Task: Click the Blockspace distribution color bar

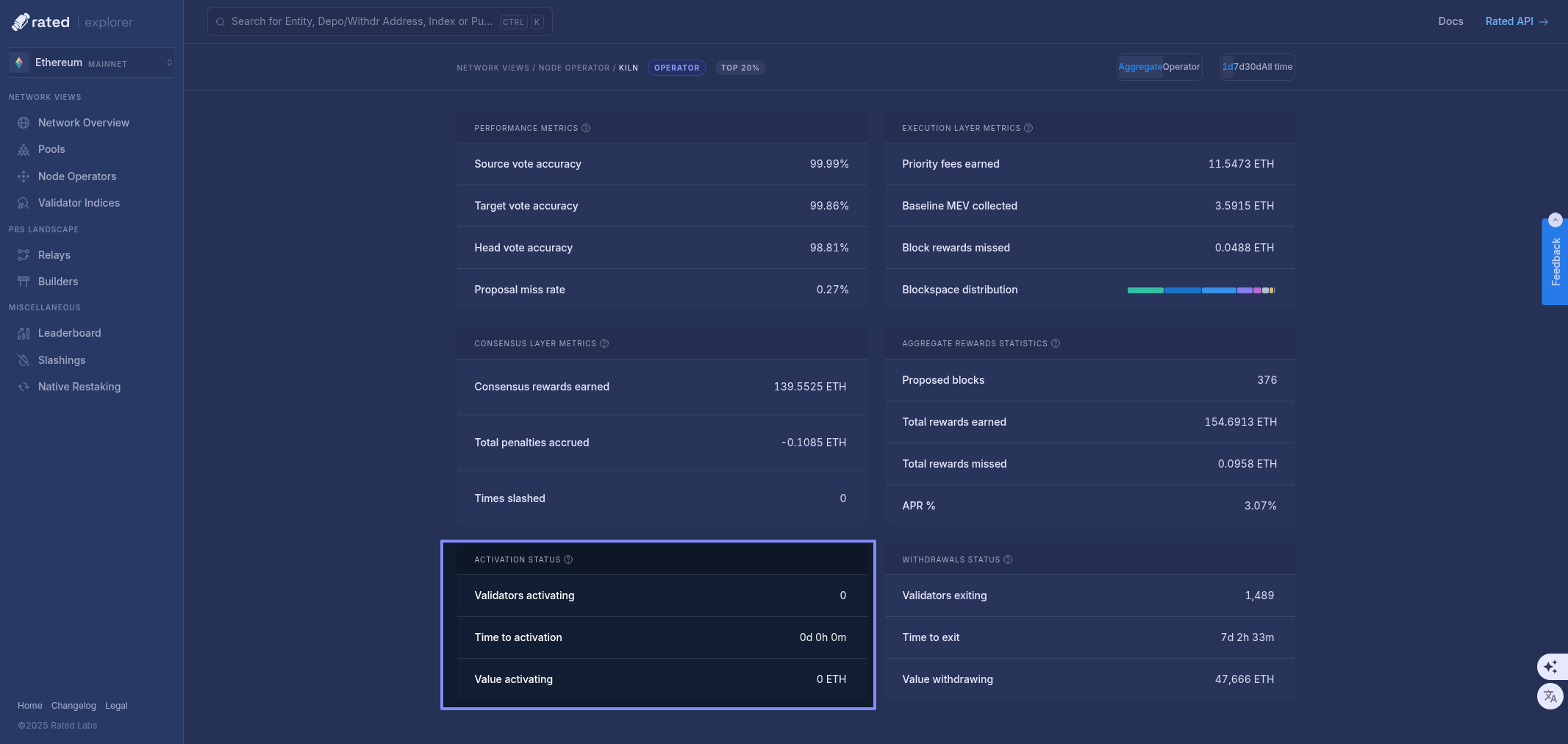Action: (x=1200, y=290)
